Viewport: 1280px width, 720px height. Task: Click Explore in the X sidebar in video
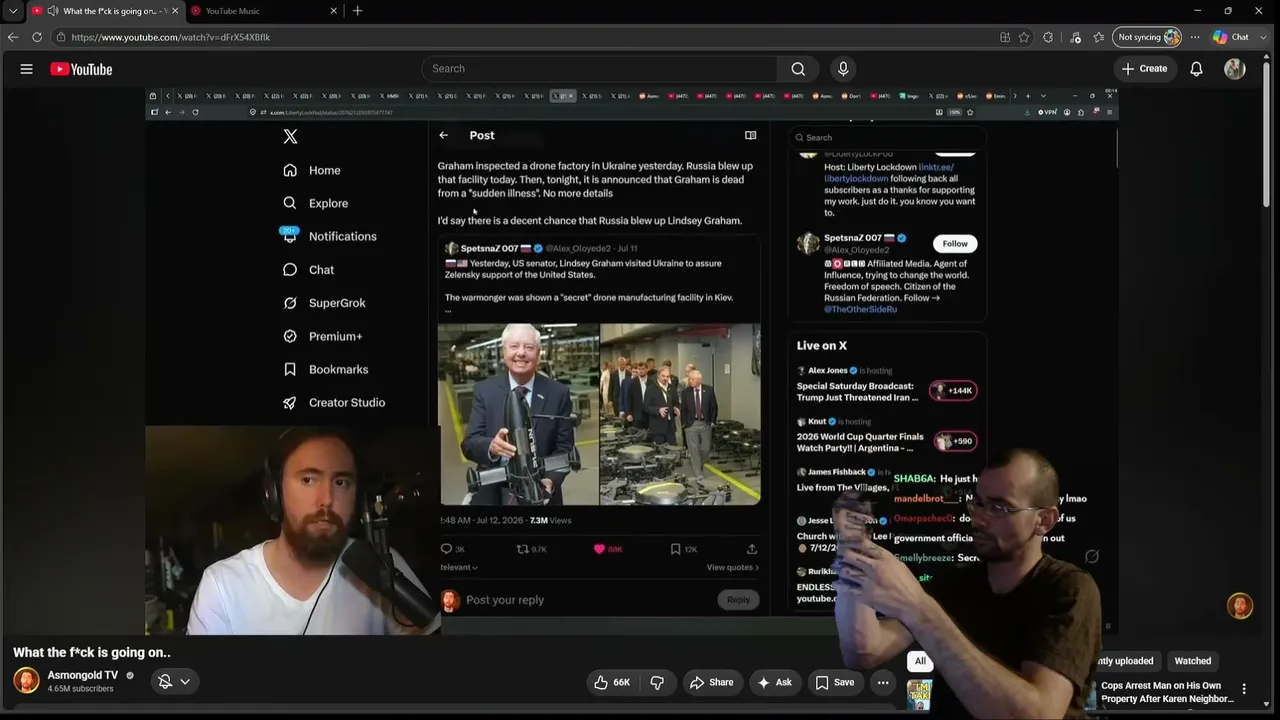[316, 203]
